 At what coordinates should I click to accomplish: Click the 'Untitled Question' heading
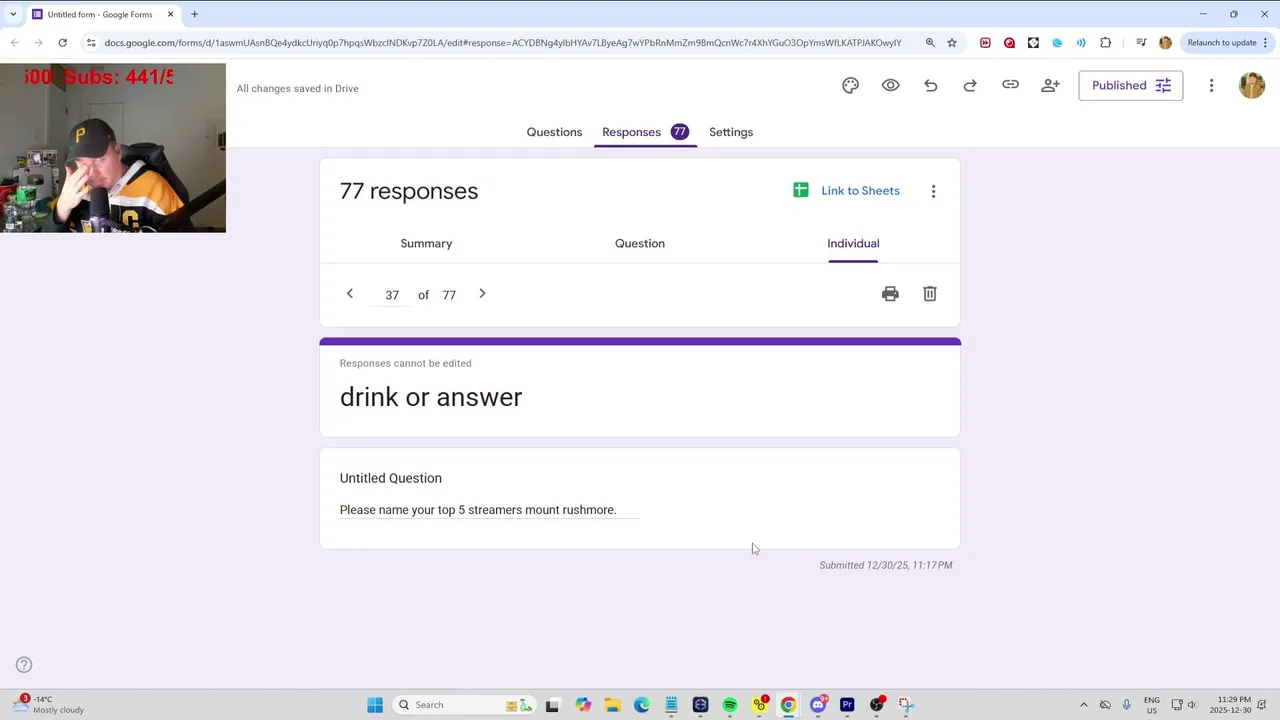(x=390, y=478)
